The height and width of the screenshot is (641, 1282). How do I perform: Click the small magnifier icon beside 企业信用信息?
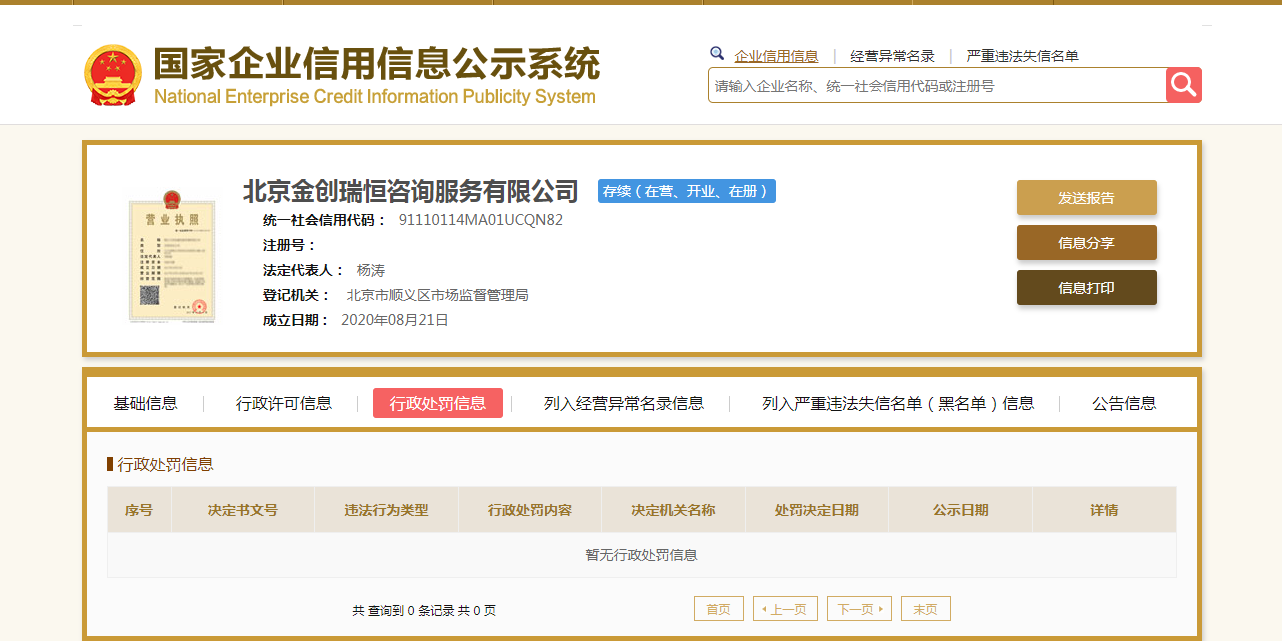(x=717, y=54)
